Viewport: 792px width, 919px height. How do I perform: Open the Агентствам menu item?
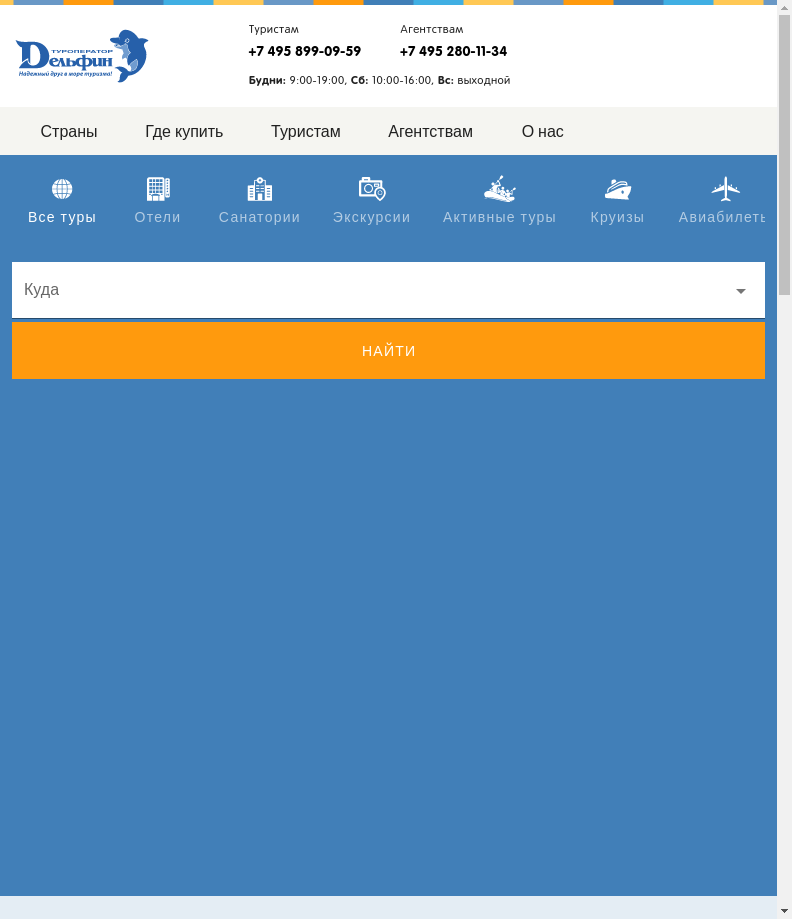tap(430, 131)
